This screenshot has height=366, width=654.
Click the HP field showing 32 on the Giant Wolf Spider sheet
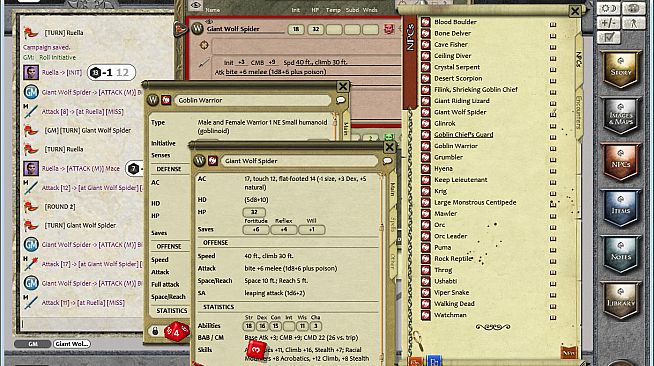[x=254, y=212]
